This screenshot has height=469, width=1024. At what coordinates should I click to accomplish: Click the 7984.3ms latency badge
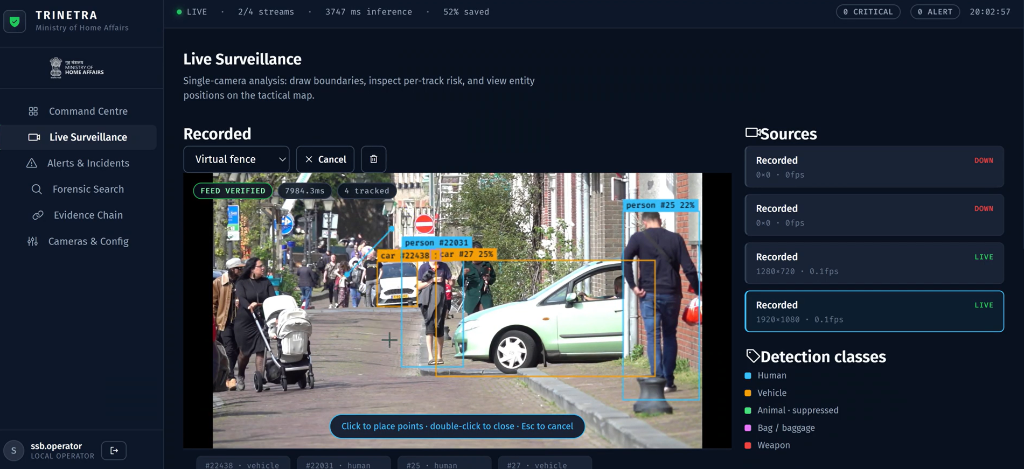(x=305, y=191)
